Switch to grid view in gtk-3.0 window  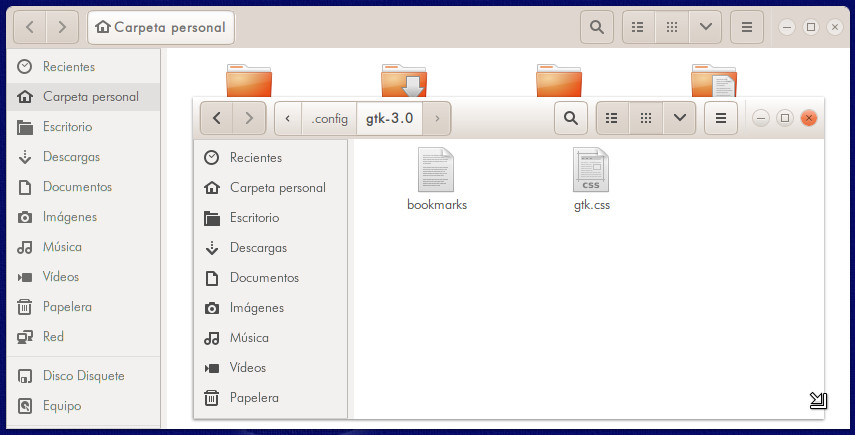click(646, 118)
